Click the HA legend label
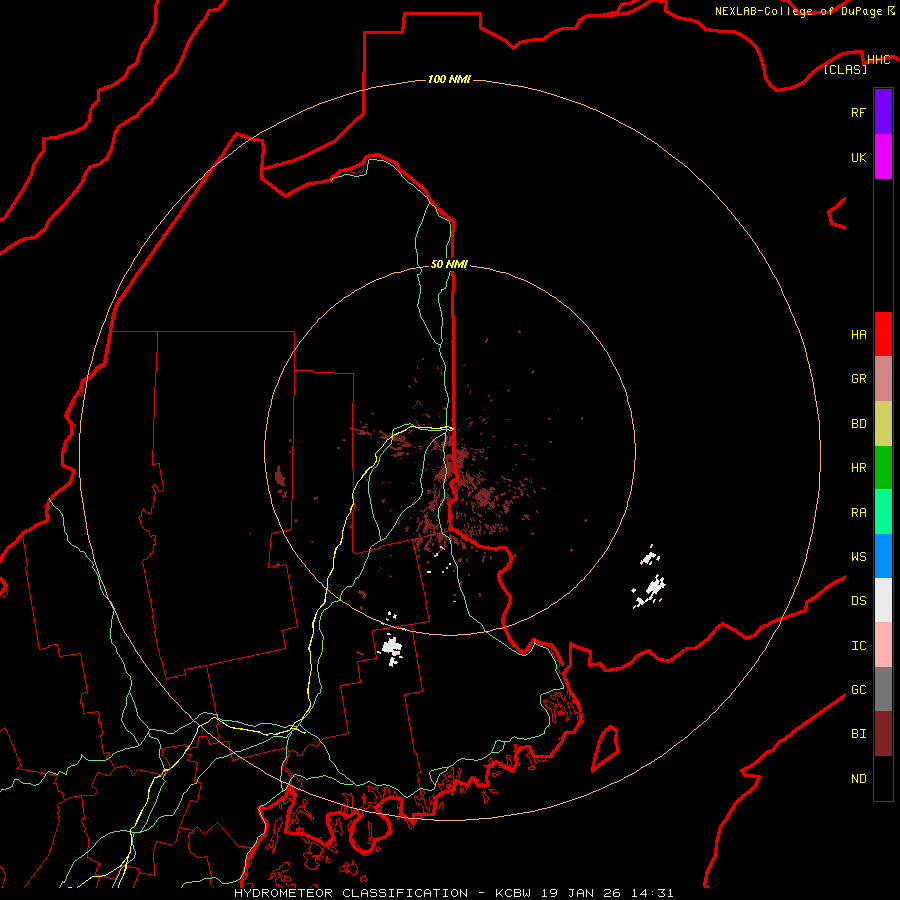 pos(858,335)
